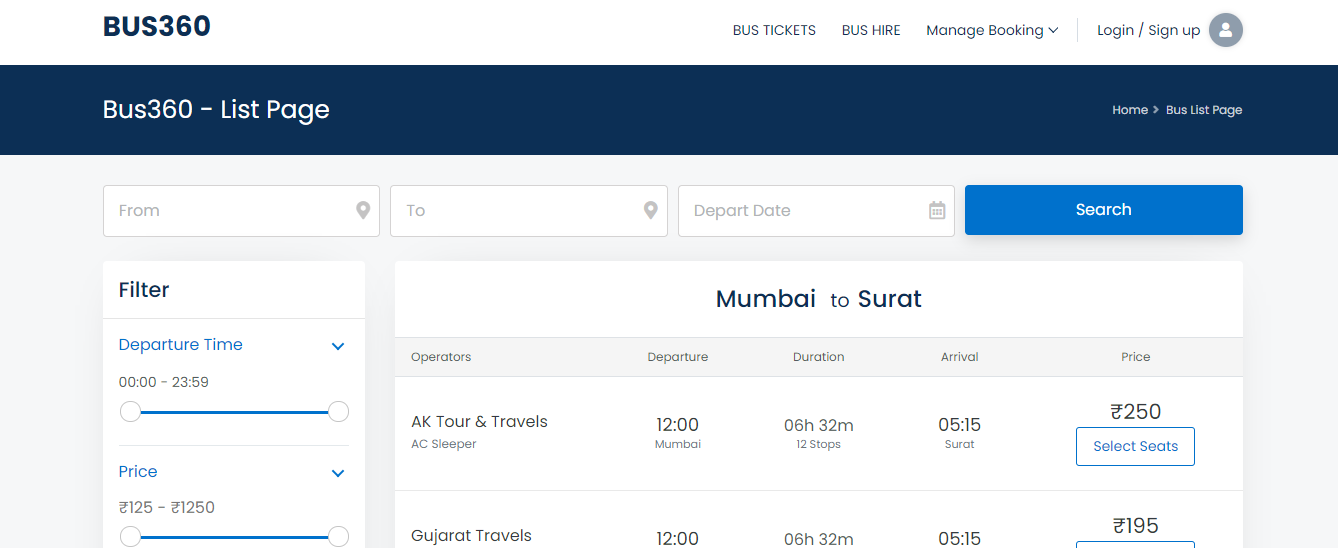Follow the Home breadcrumb link
Viewport: 1338px width, 548px height.
click(1130, 110)
